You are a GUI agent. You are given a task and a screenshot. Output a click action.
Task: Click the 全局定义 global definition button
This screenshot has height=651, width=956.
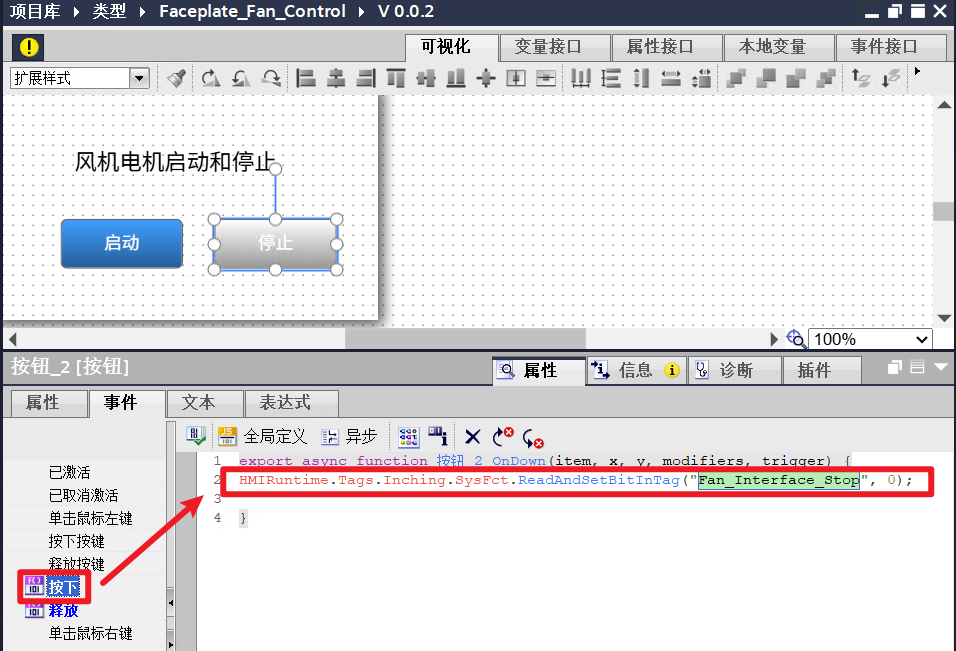click(263, 436)
